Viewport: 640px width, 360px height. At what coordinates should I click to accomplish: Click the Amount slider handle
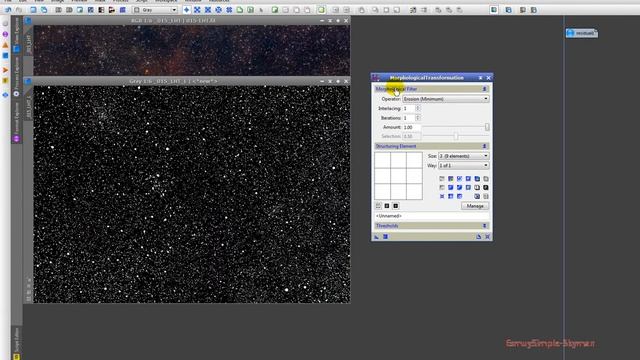click(487, 127)
